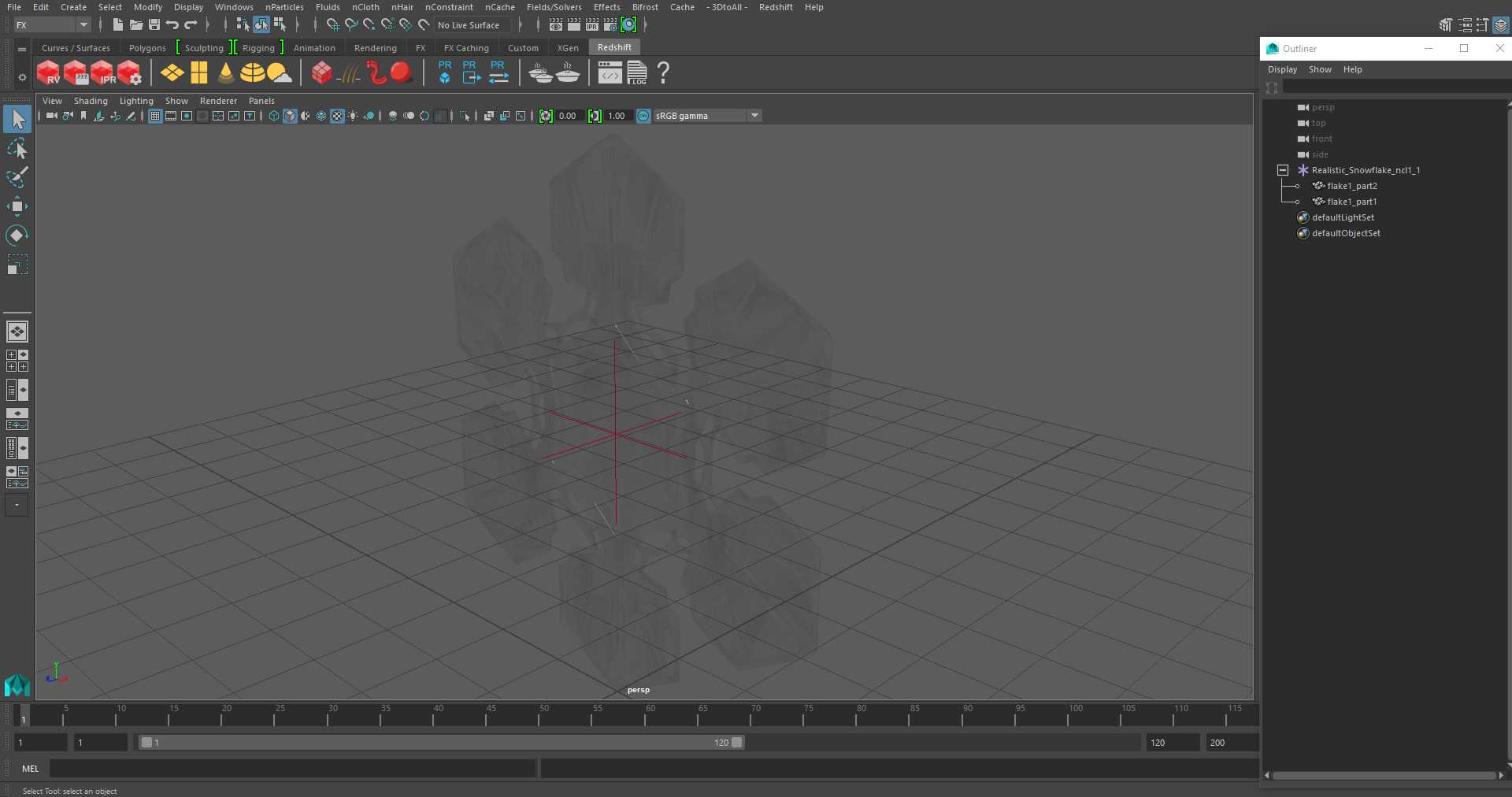Image resolution: width=1512 pixels, height=797 pixels.
Task: Toggle smooth shade all in viewport
Action: (x=290, y=116)
